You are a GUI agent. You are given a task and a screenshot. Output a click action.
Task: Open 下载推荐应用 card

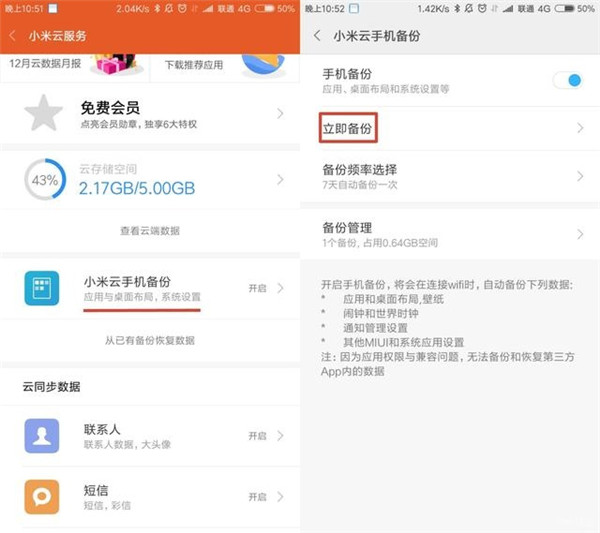pyautogui.click(x=225, y=68)
